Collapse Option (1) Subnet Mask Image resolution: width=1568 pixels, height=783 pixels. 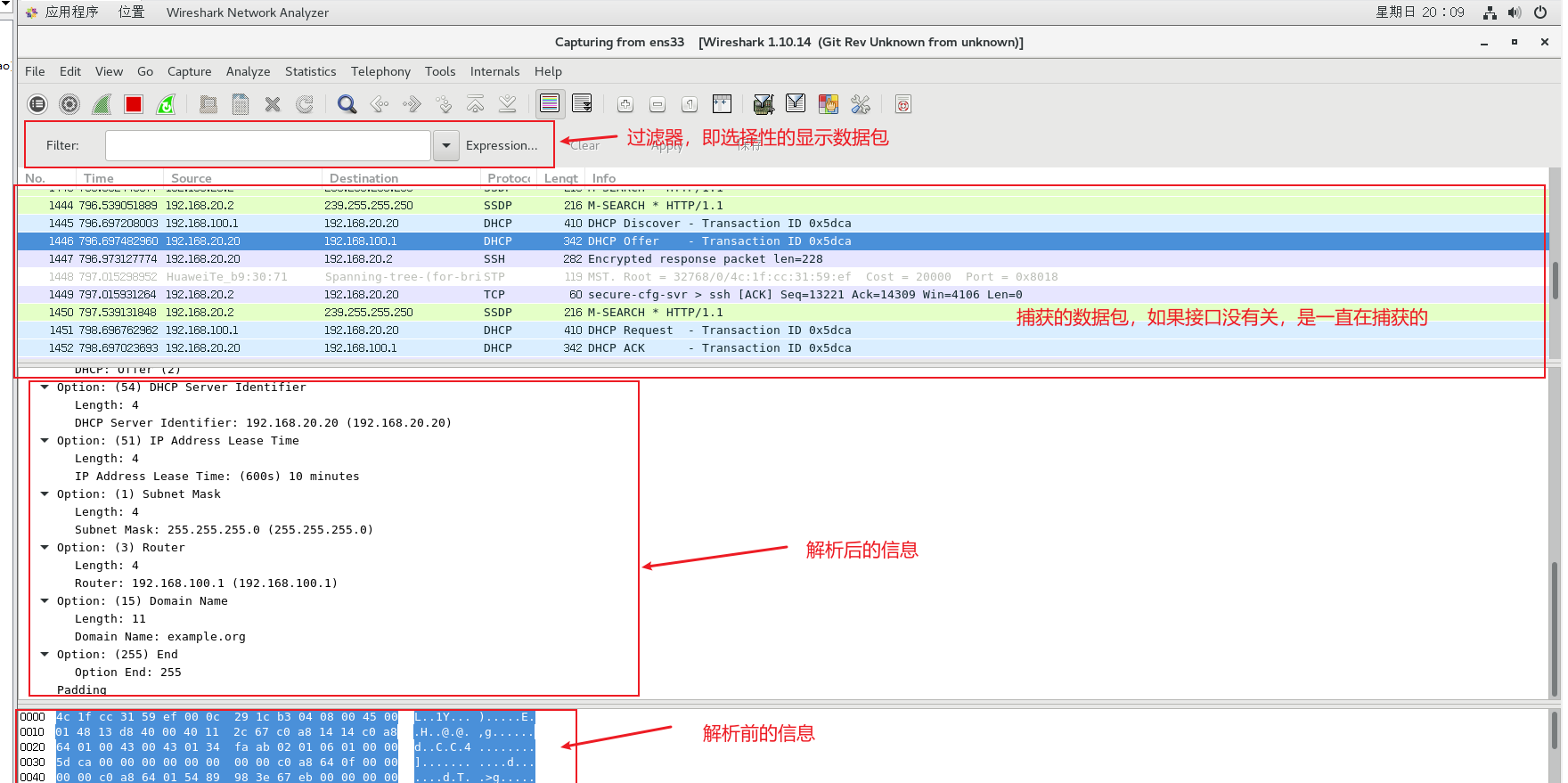[x=45, y=494]
